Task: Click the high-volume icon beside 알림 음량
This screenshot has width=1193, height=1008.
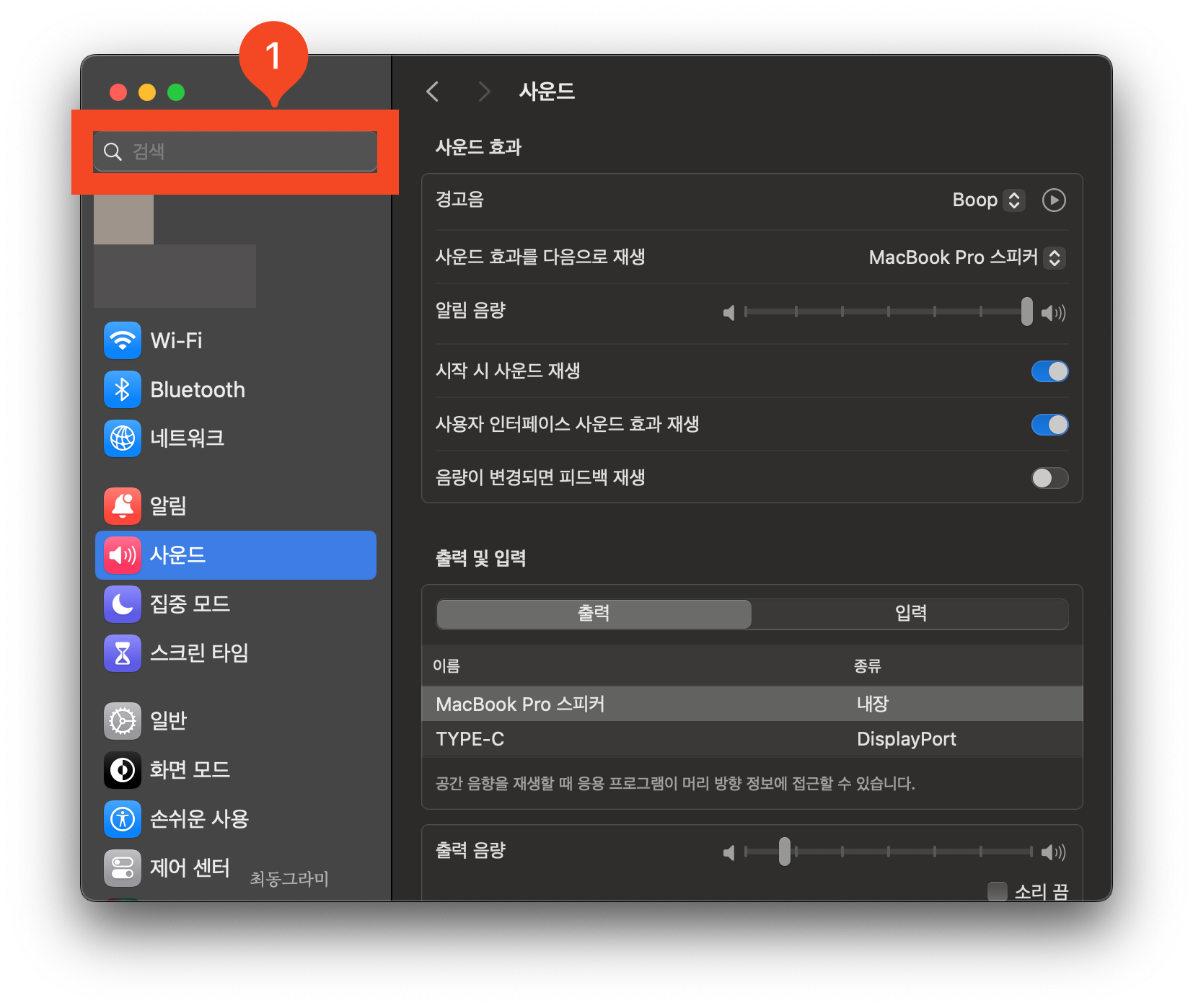Action: (1054, 312)
